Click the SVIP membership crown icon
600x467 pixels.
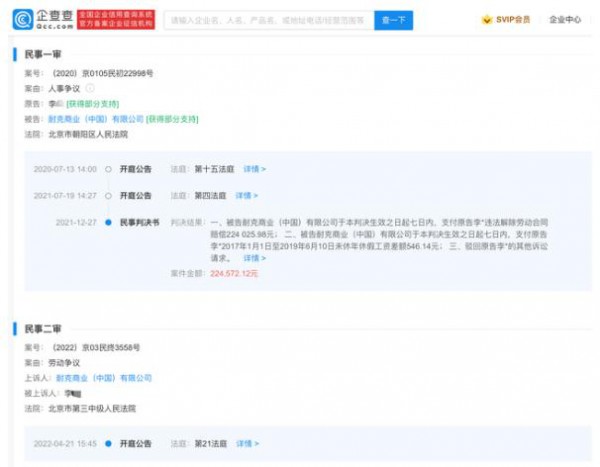tap(487, 20)
